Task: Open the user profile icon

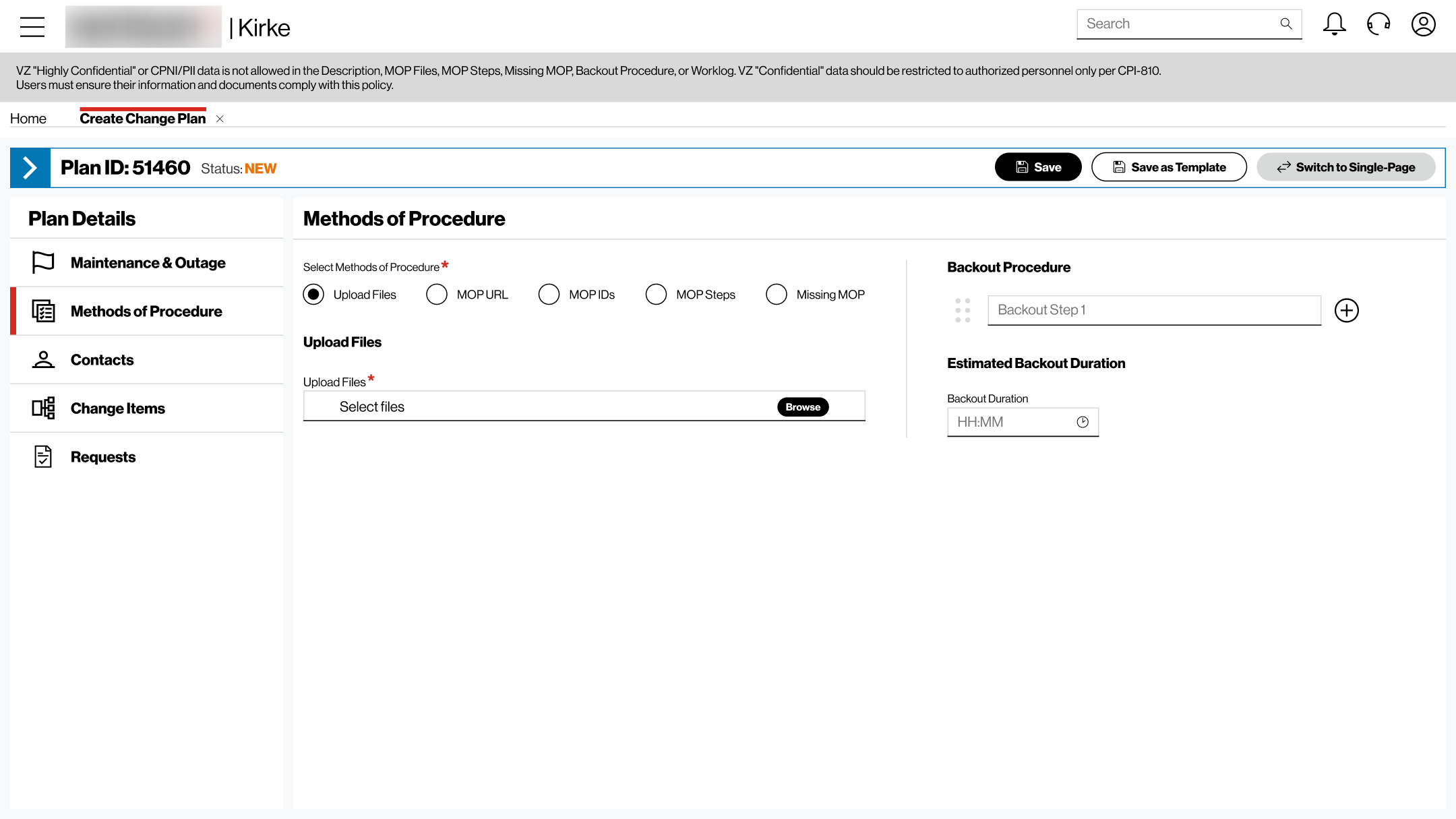Action: (x=1424, y=24)
